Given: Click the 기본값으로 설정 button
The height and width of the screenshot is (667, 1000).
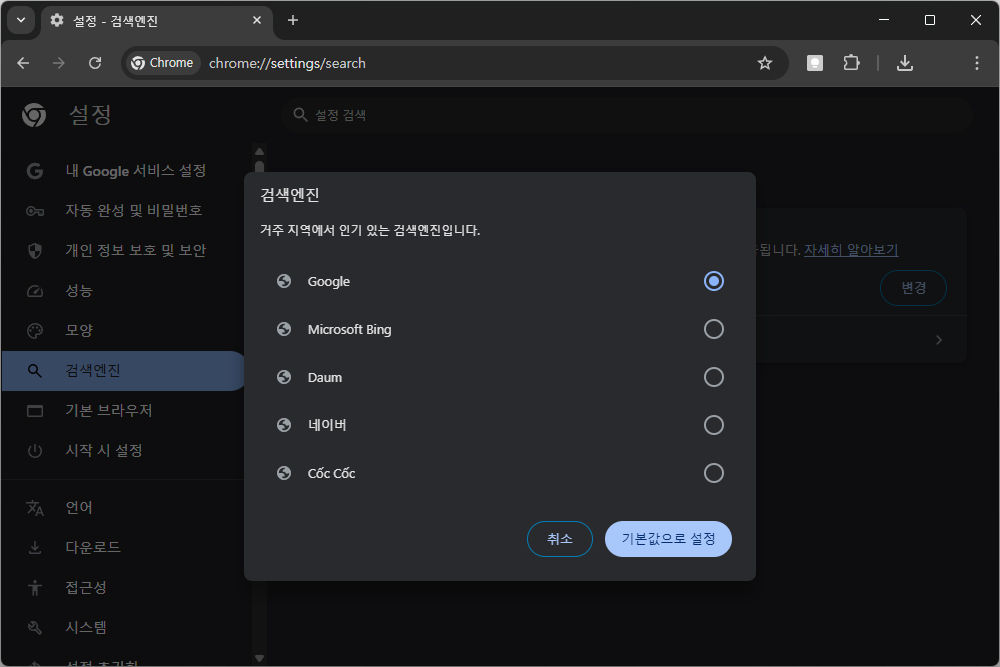Looking at the screenshot, I should (x=668, y=539).
